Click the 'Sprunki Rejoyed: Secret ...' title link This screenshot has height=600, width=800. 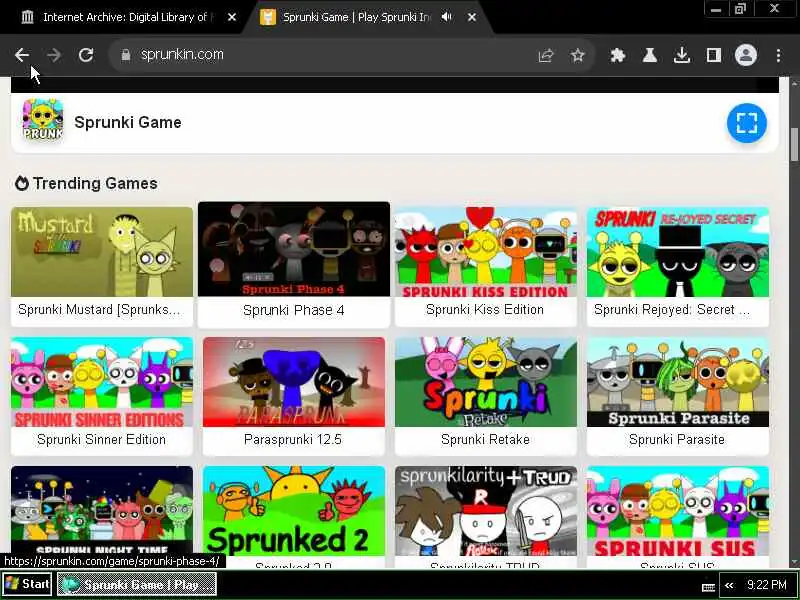click(672, 310)
